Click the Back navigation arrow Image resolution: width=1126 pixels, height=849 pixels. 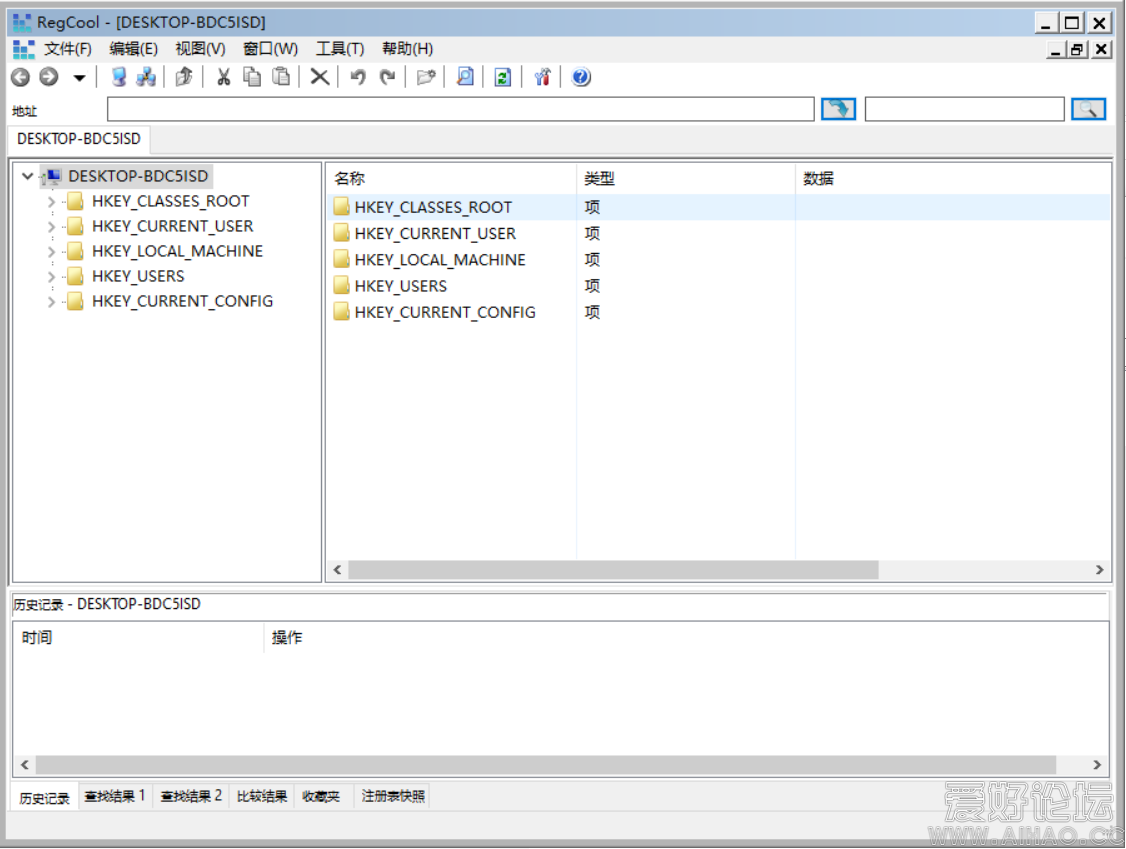pos(20,77)
